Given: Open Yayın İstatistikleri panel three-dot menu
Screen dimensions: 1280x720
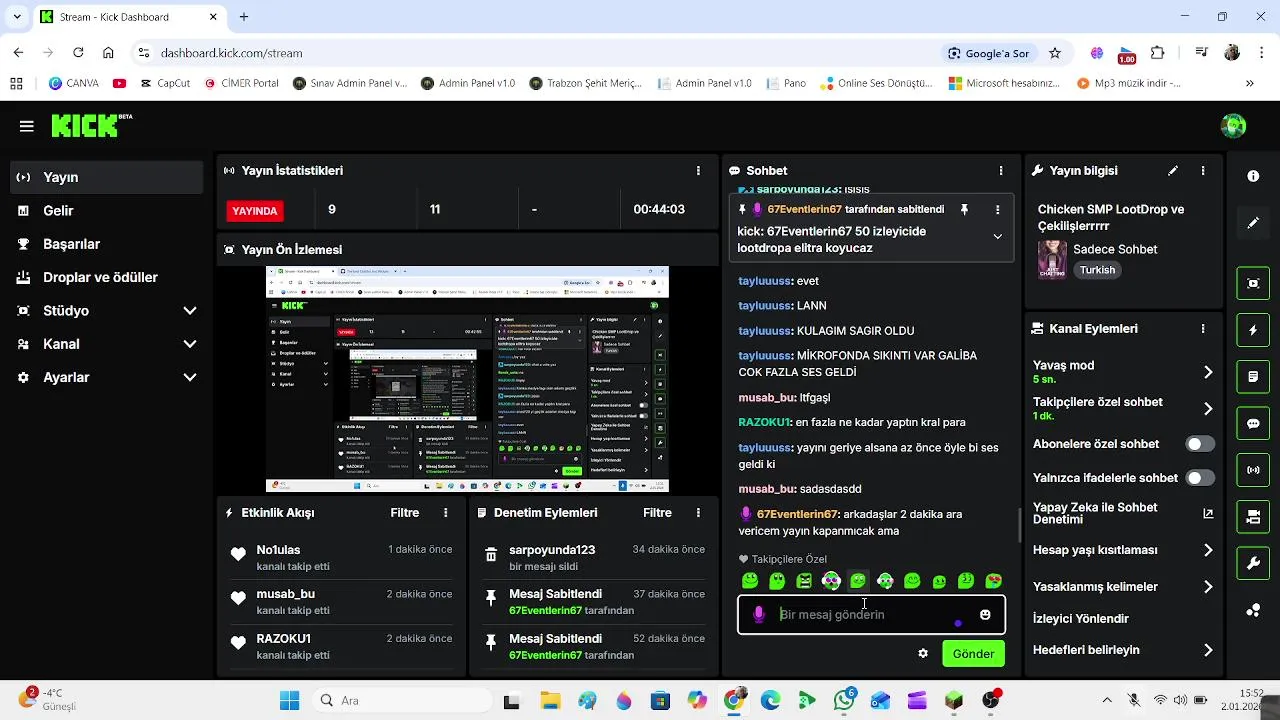Looking at the screenshot, I should click(699, 171).
